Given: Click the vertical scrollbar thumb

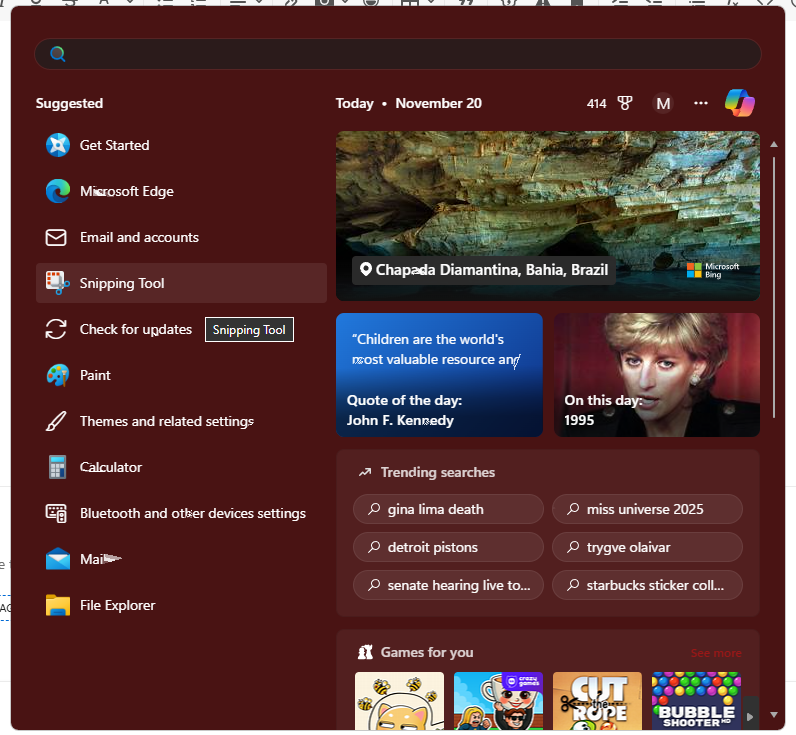Looking at the screenshot, I should click(774, 287).
